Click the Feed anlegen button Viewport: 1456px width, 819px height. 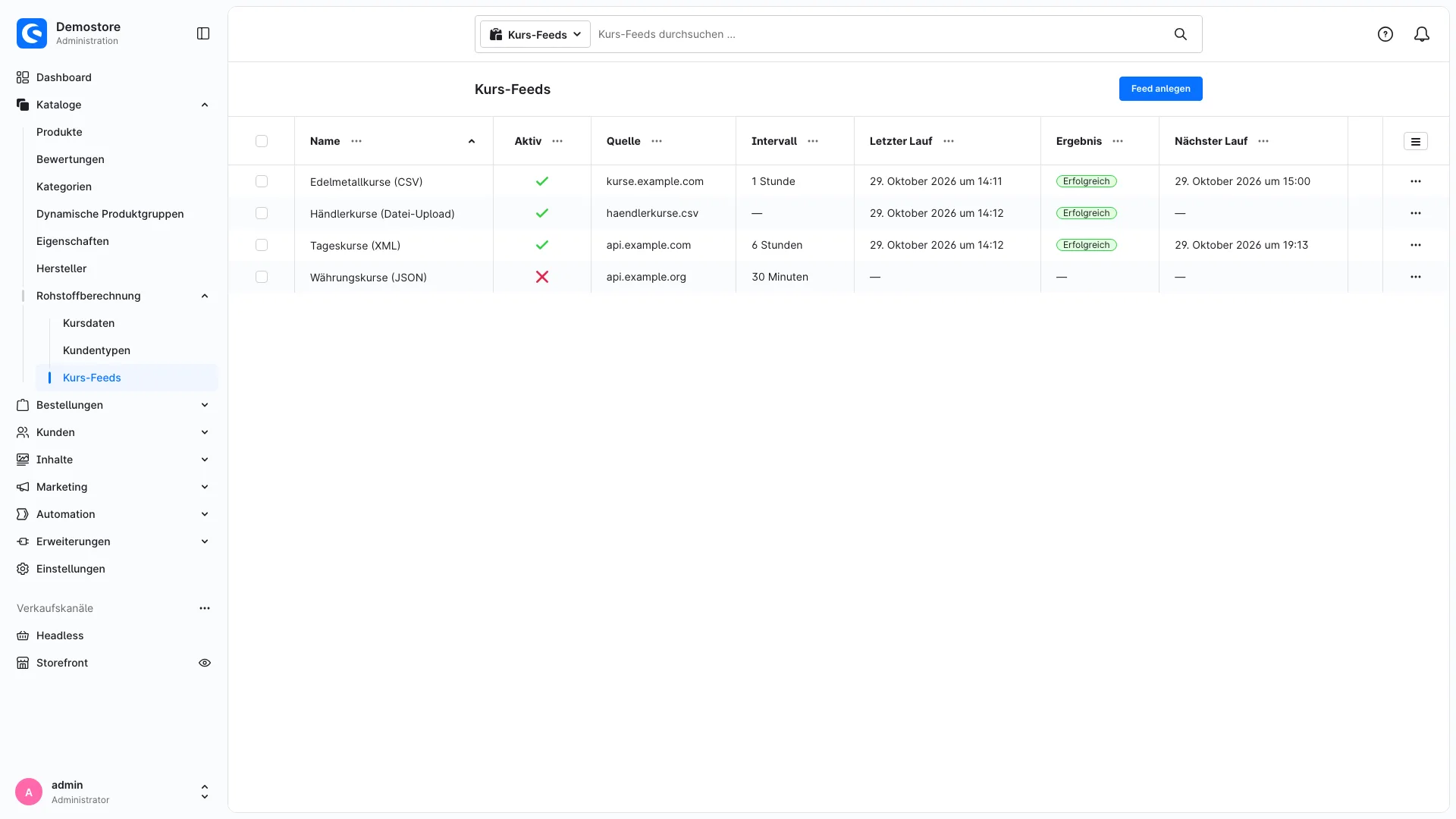point(1160,89)
